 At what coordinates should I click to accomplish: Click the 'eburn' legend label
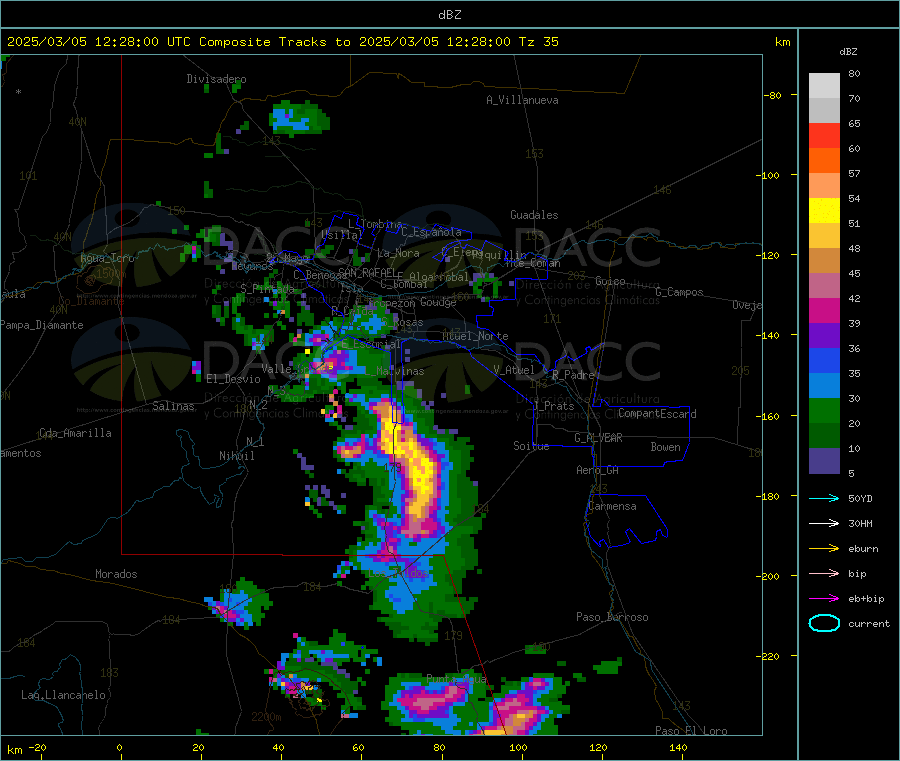[863, 549]
